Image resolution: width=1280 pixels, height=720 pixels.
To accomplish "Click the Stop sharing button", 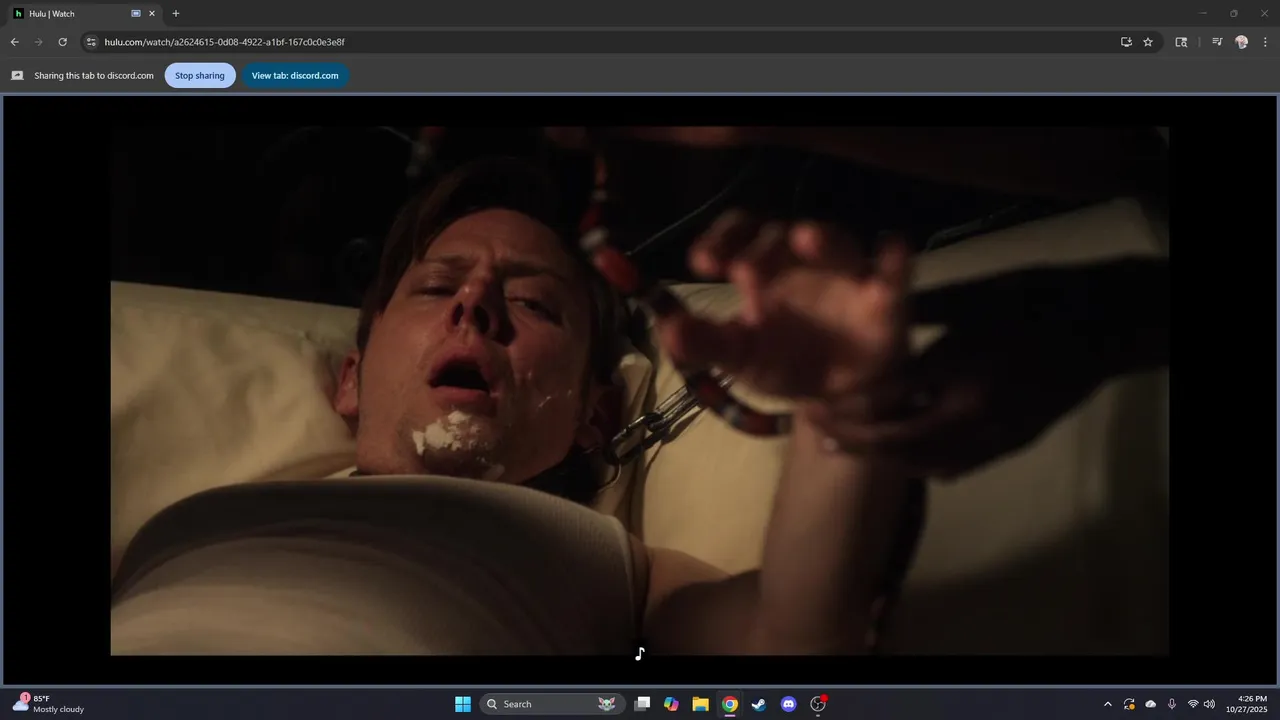I will coord(200,75).
